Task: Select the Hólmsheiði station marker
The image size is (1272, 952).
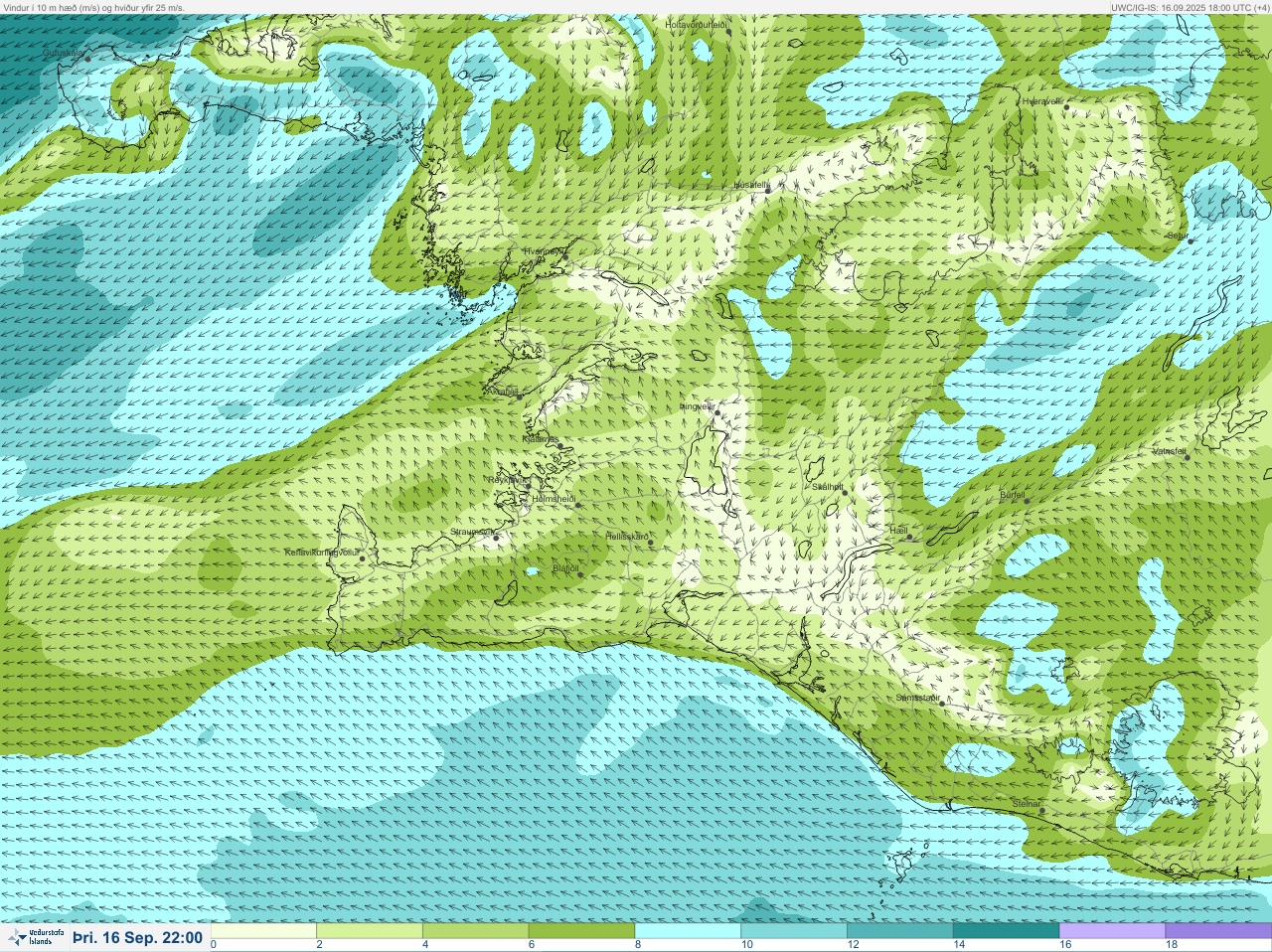Action: 577,505
